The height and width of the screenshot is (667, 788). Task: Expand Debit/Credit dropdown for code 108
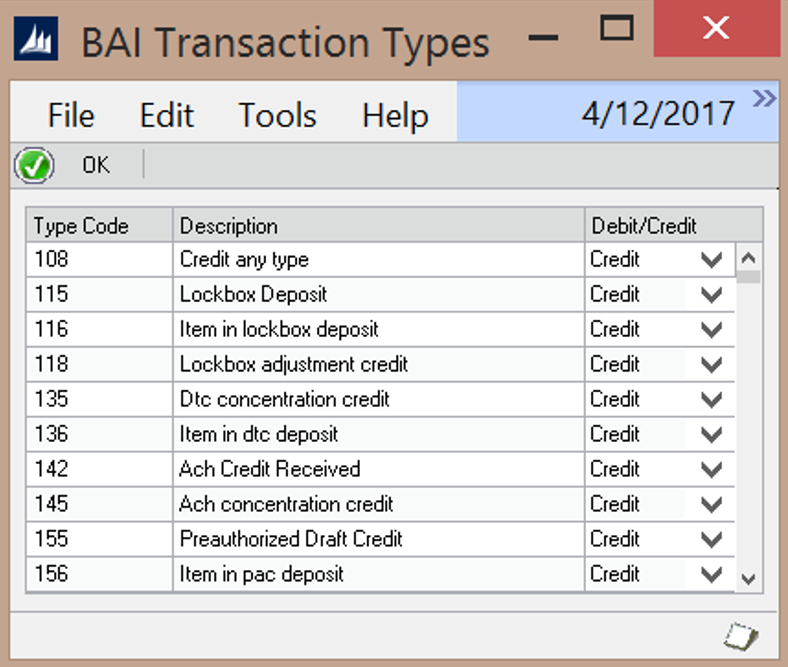[711, 260]
